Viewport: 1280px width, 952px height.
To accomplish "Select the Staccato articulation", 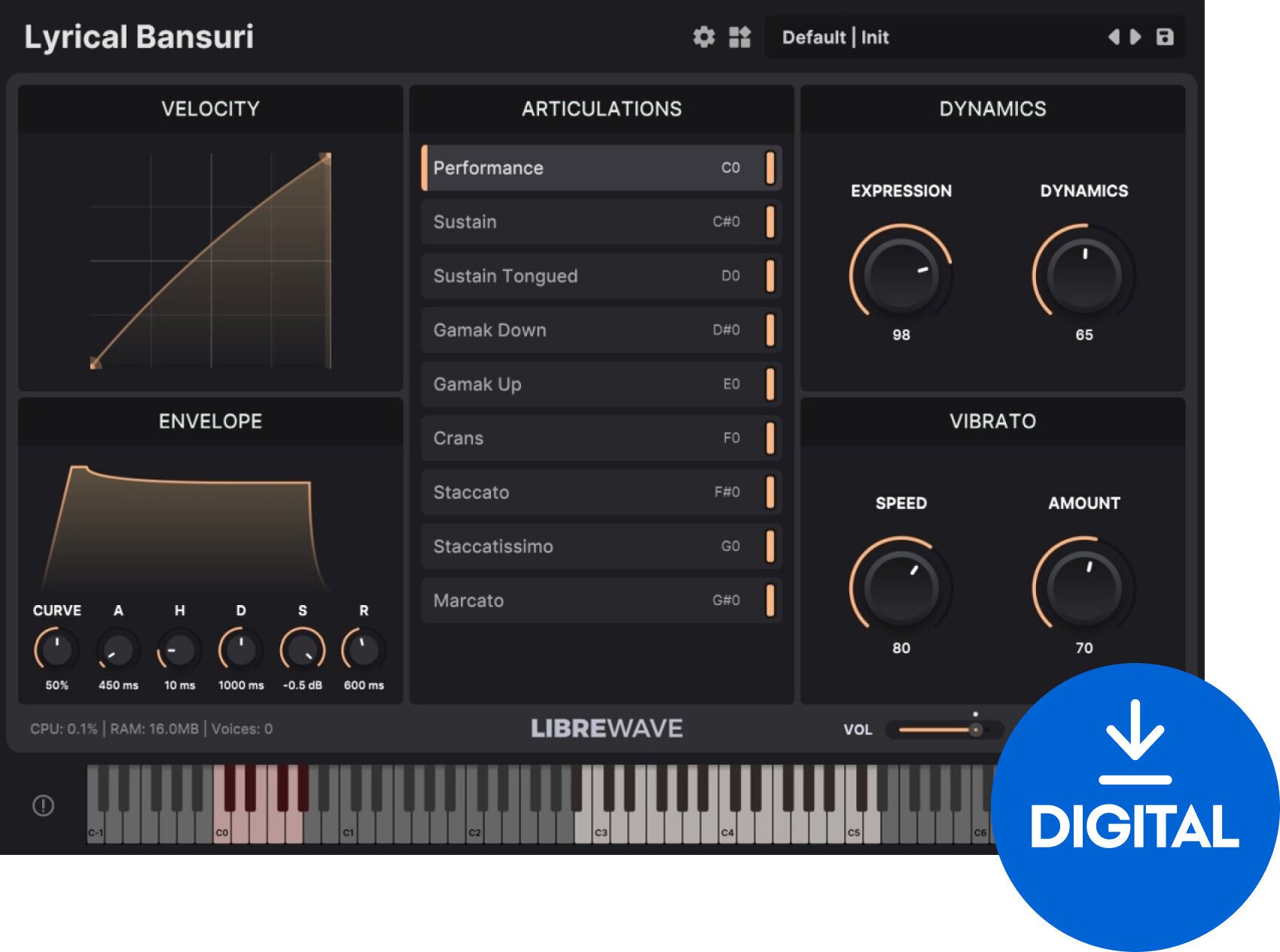I will 601,492.
